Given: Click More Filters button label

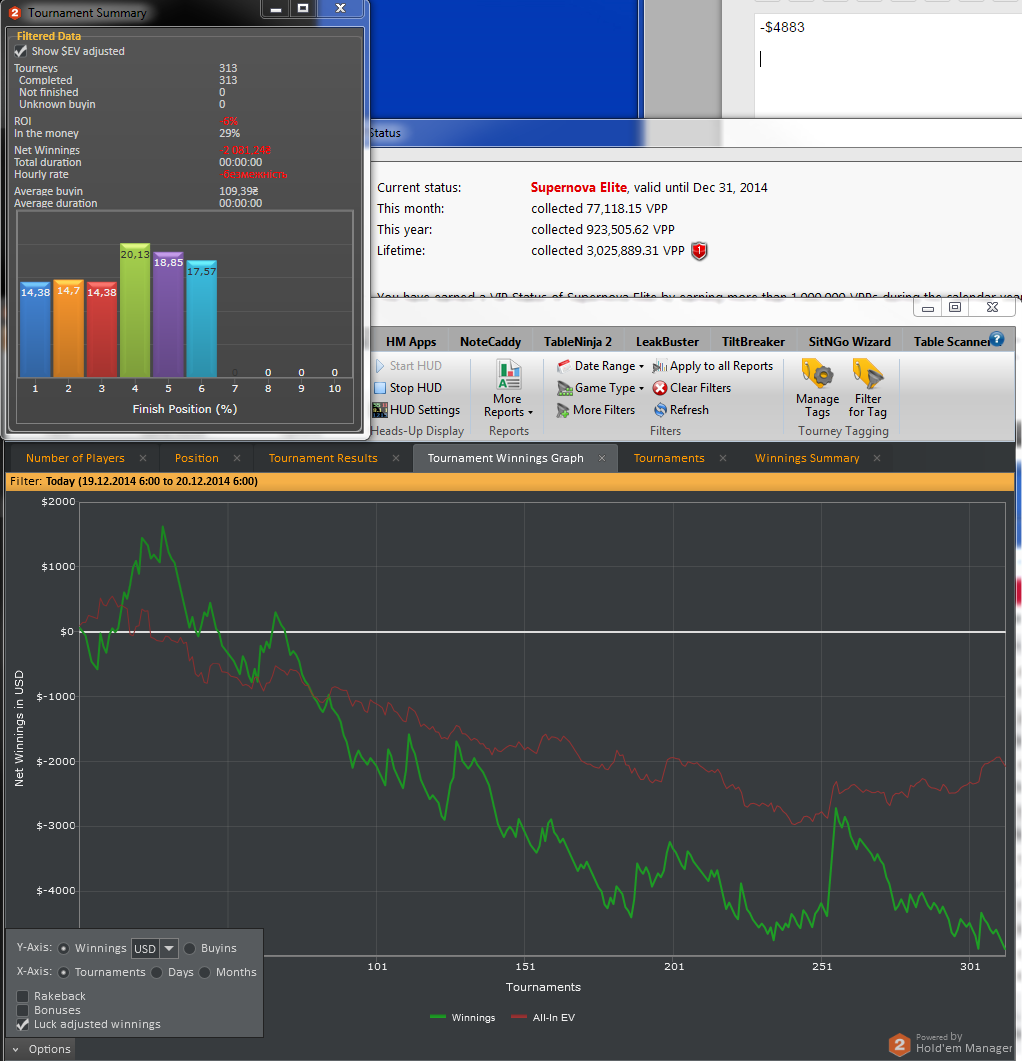Looking at the screenshot, I should pyautogui.click(x=604, y=410).
